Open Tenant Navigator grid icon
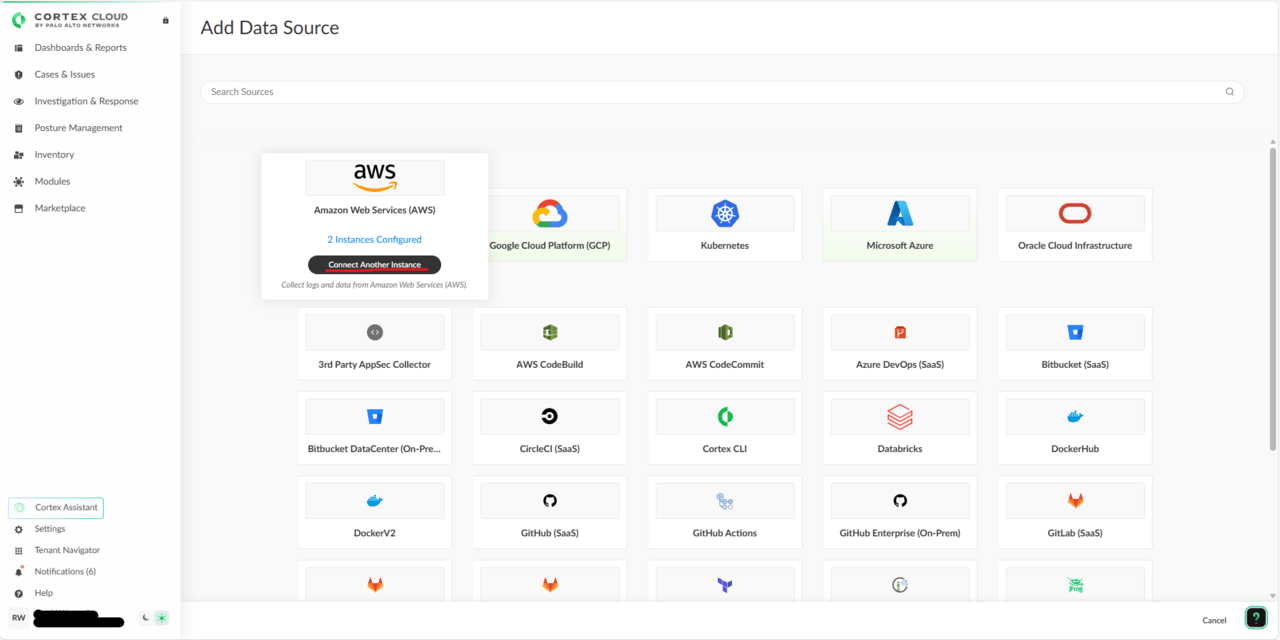The width and height of the screenshot is (1280, 640). tap(18, 551)
